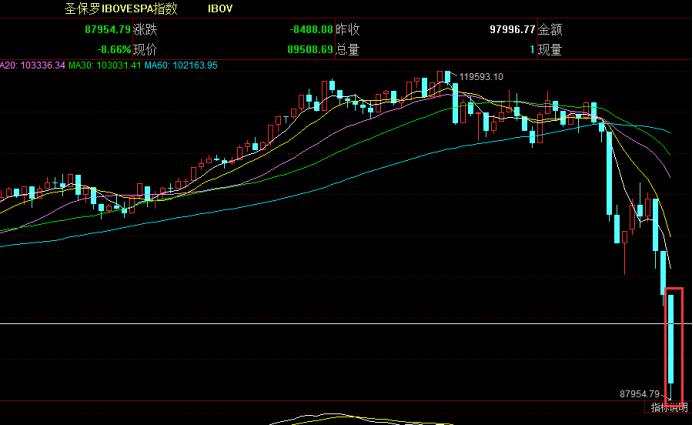Click the 昨收 label

(347, 30)
